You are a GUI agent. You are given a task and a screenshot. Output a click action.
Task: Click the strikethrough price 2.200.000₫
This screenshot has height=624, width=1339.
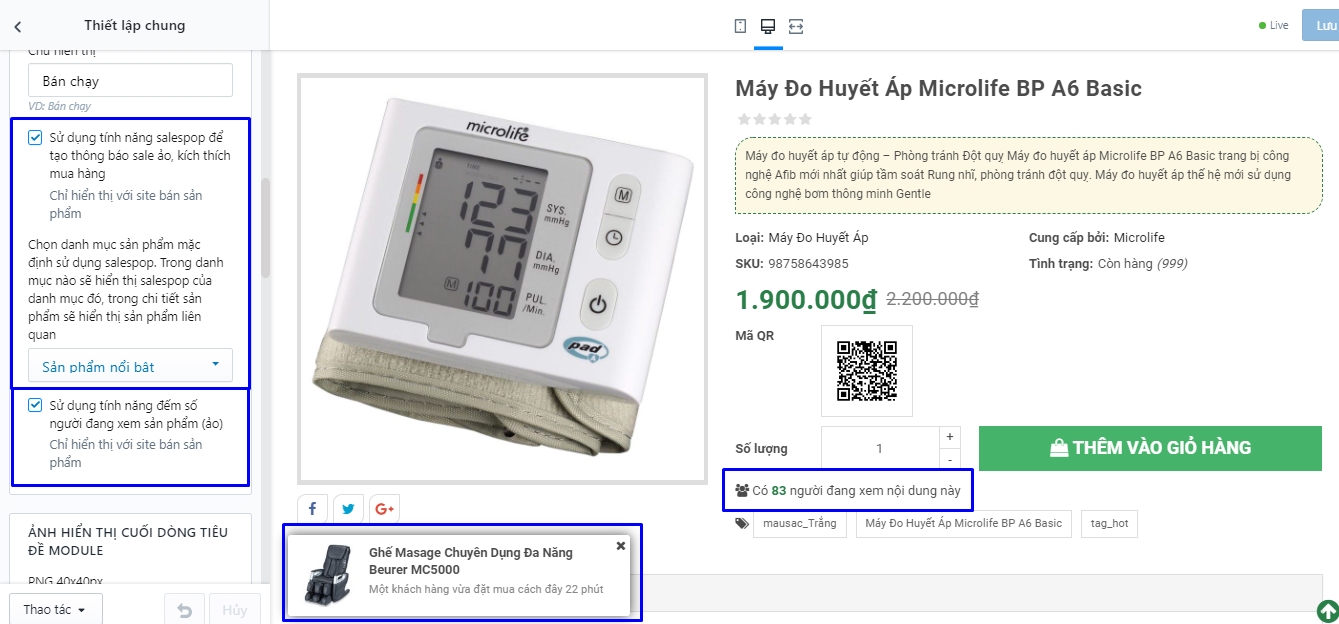click(x=933, y=299)
